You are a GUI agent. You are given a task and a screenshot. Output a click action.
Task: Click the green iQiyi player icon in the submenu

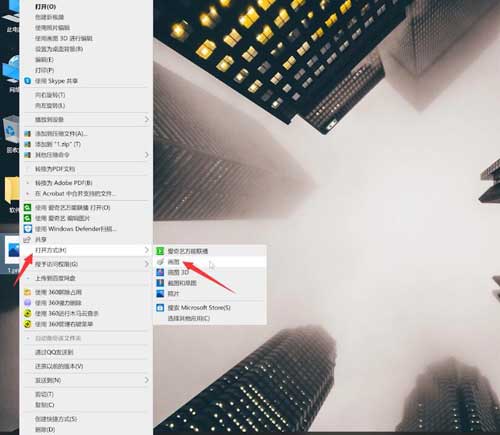click(x=160, y=251)
